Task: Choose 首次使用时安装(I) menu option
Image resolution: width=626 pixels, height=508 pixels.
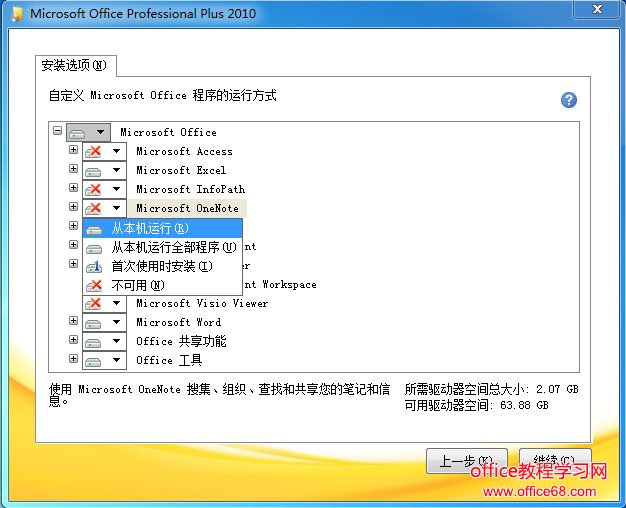Action: click(x=162, y=266)
